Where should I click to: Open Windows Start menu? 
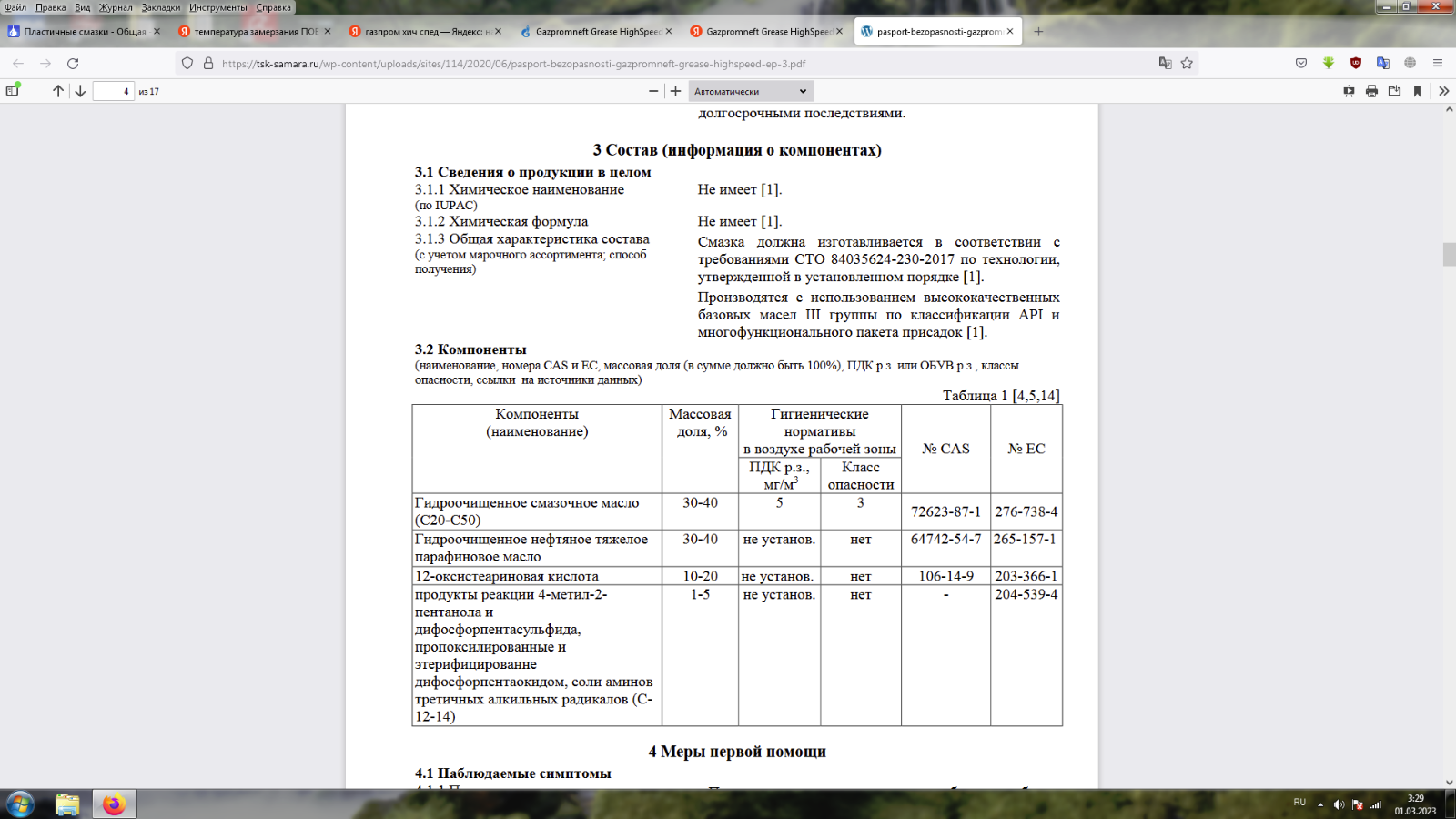click(x=20, y=804)
